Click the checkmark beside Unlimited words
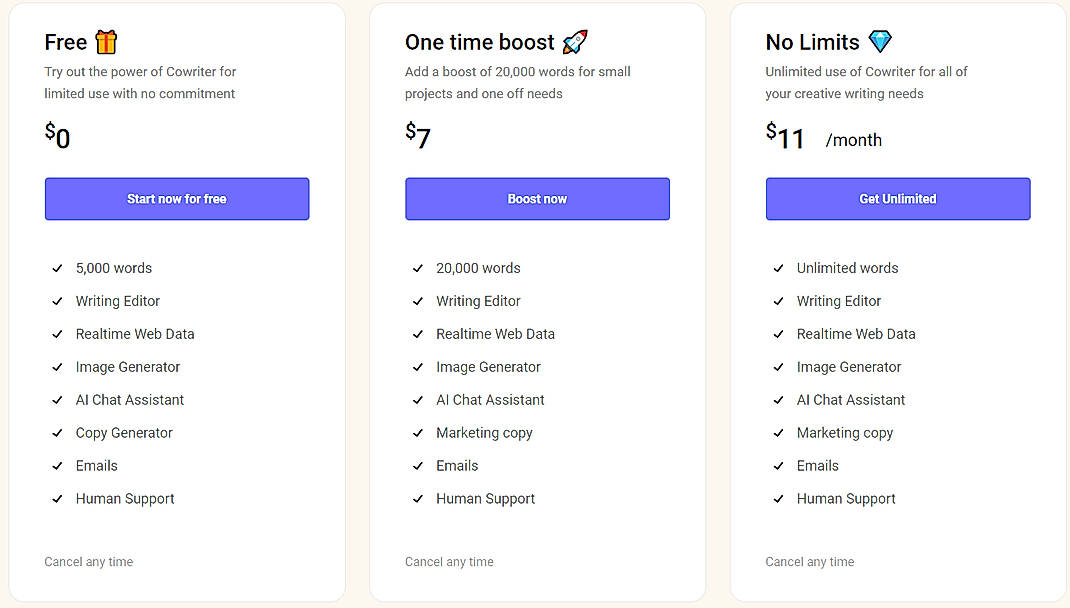 778,268
